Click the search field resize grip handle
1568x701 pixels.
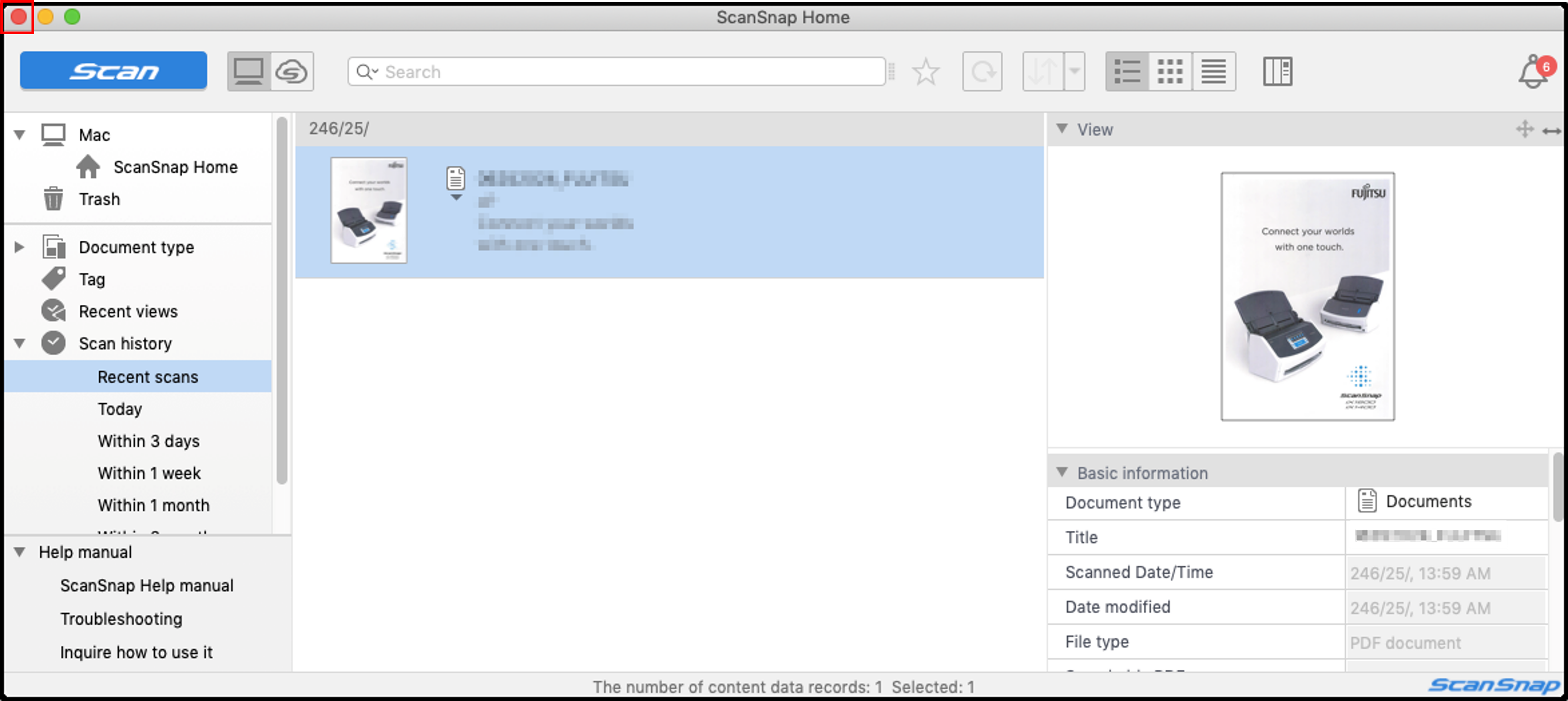coord(891,71)
